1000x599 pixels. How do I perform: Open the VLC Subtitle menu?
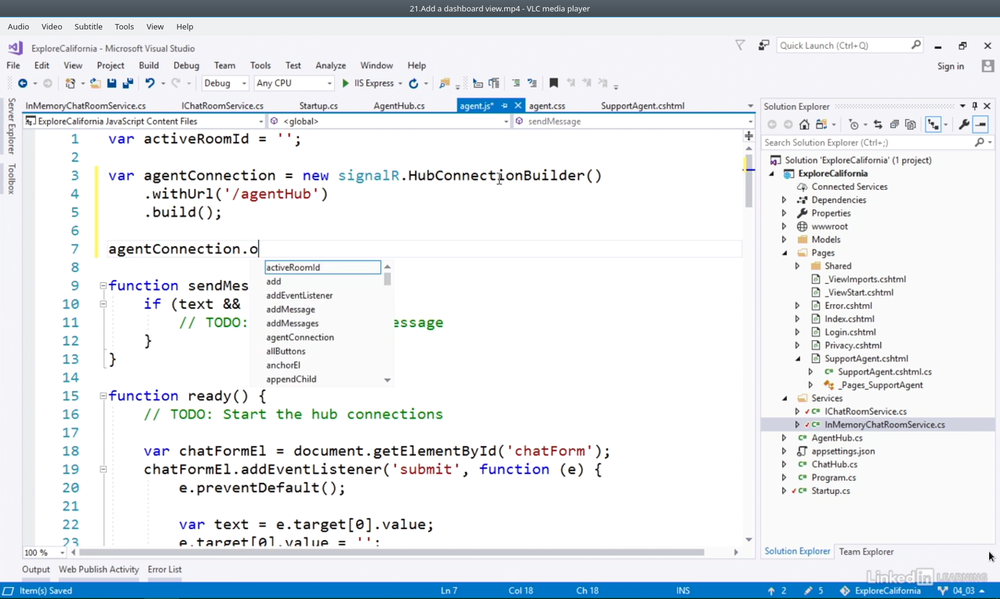pyautogui.click(x=88, y=27)
